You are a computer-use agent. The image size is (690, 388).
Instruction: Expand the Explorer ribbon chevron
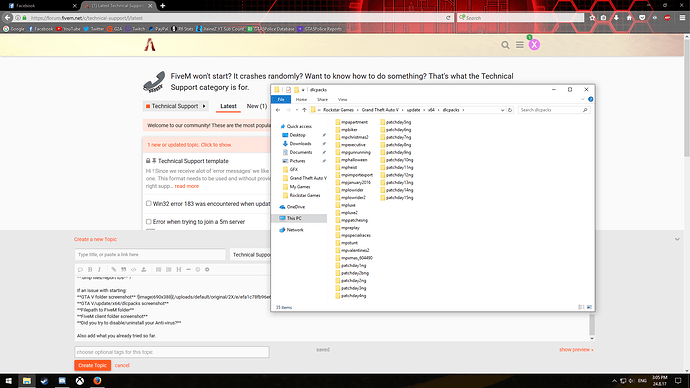point(583,99)
